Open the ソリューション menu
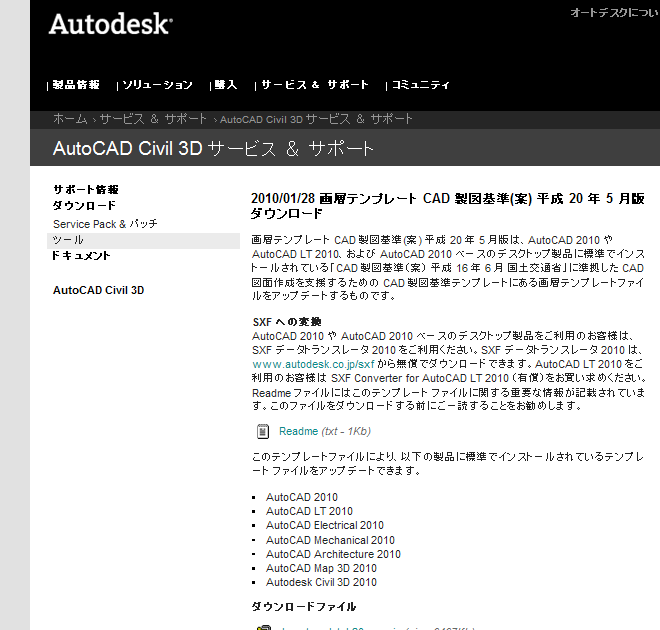Image resolution: width=660 pixels, height=630 pixels. (x=157, y=85)
